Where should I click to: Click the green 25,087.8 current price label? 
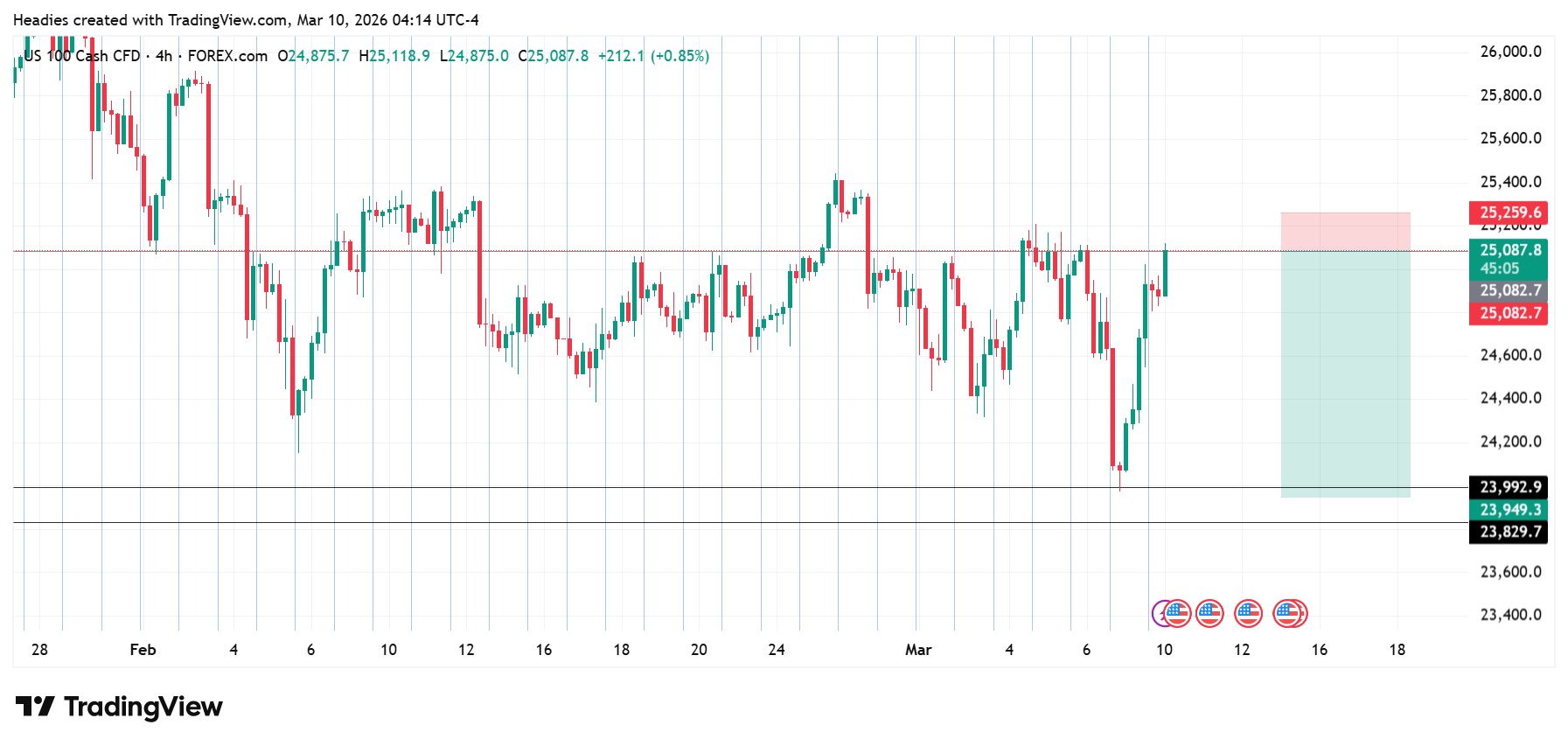tap(1509, 250)
